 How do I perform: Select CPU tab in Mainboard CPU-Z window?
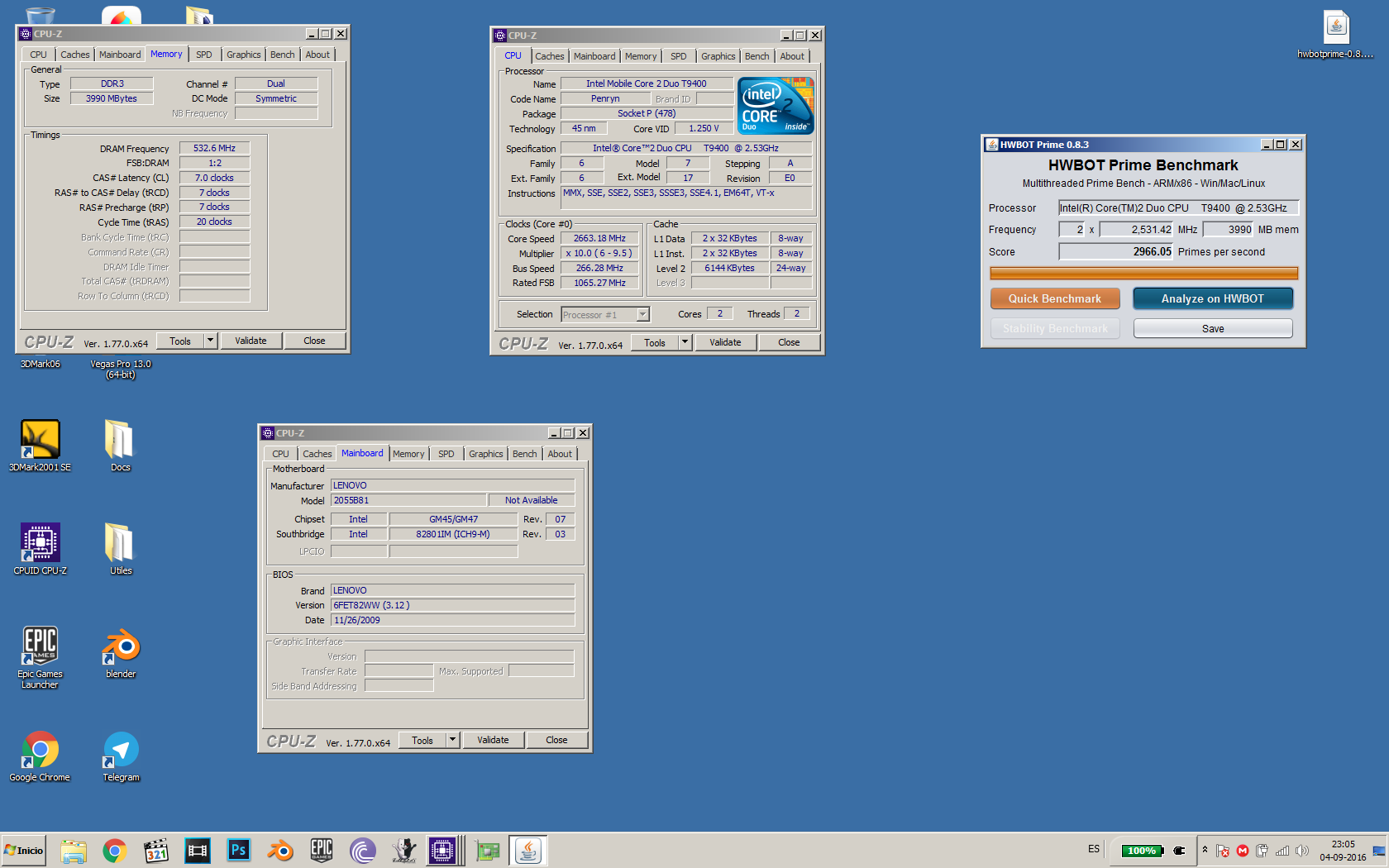pos(281,454)
